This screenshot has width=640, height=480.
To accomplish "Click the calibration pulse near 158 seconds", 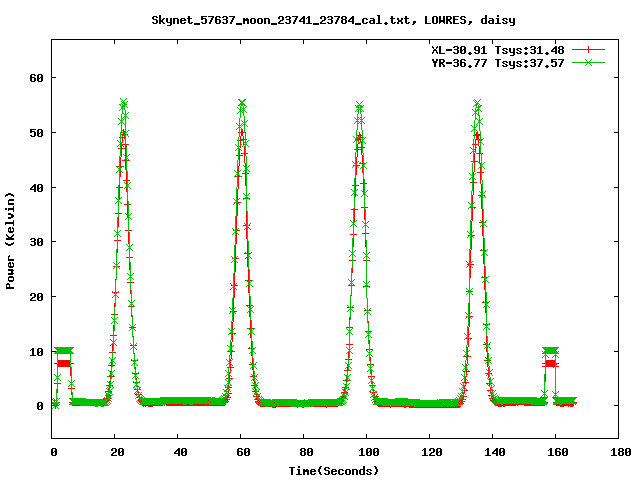I will tap(550, 357).
